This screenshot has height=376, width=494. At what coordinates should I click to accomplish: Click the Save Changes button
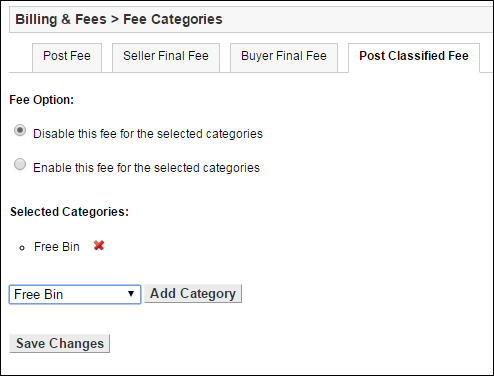pyautogui.click(x=60, y=343)
